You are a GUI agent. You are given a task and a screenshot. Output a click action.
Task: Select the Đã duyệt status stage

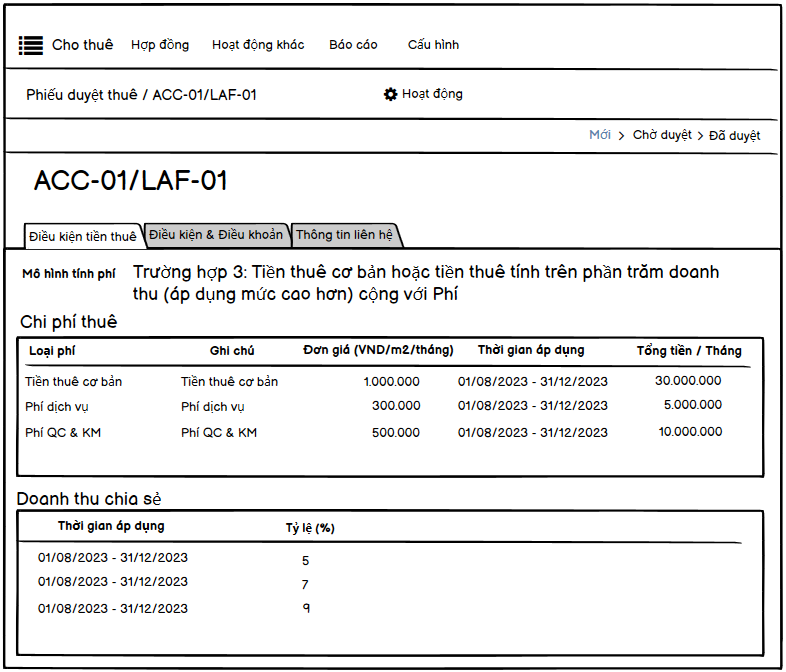[734, 136]
